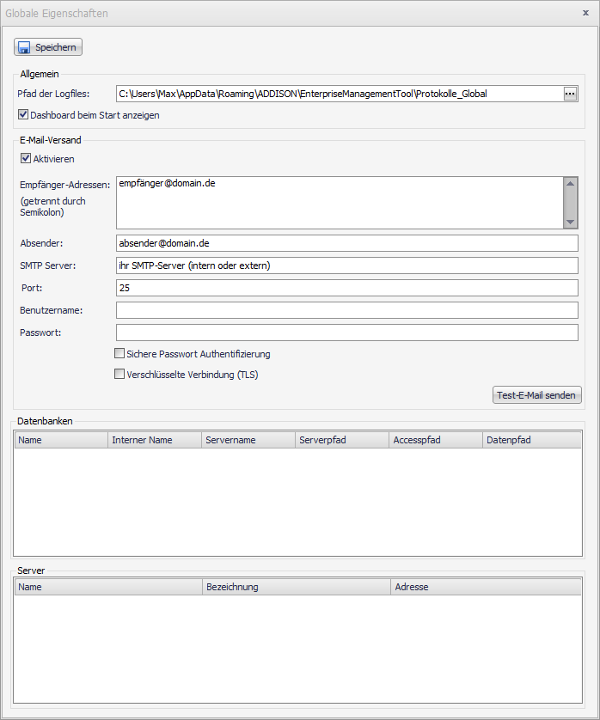
Task: Click the Serverpfad column header
Action: tap(342, 440)
